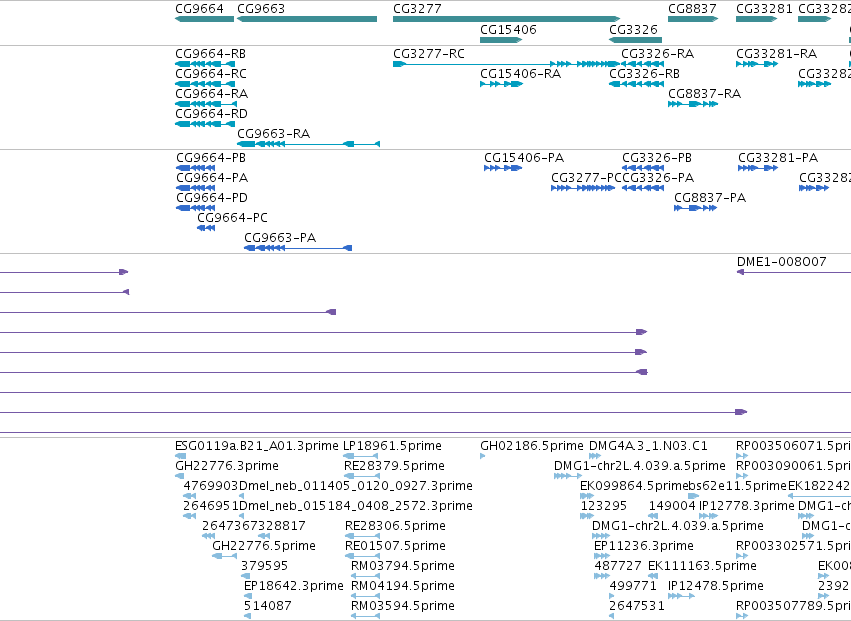
Task: Click EST label RE01507.5prime
Action: point(395,547)
